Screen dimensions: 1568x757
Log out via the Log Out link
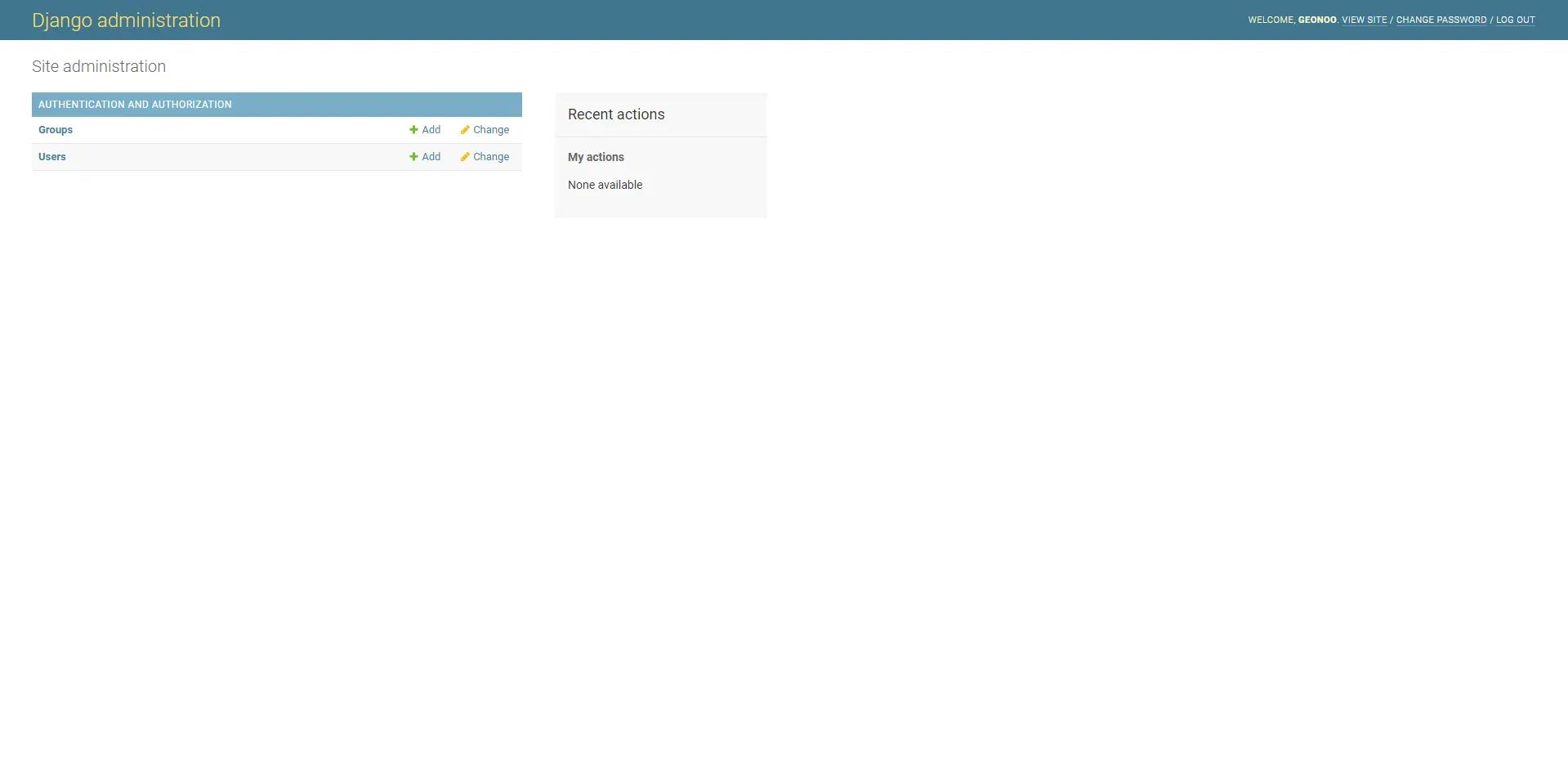click(1516, 20)
